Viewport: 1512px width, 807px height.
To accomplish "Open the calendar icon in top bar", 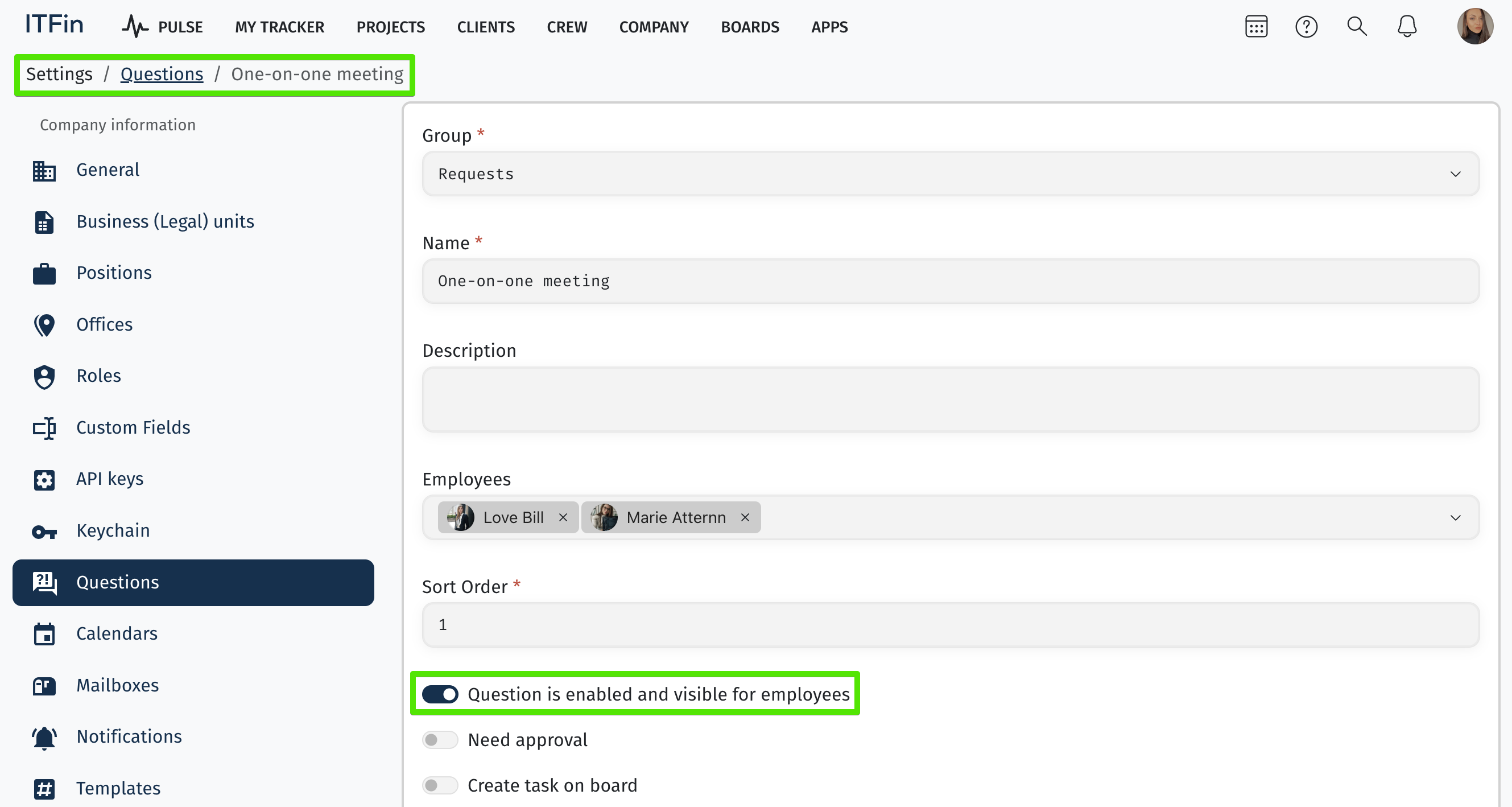I will (1256, 26).
